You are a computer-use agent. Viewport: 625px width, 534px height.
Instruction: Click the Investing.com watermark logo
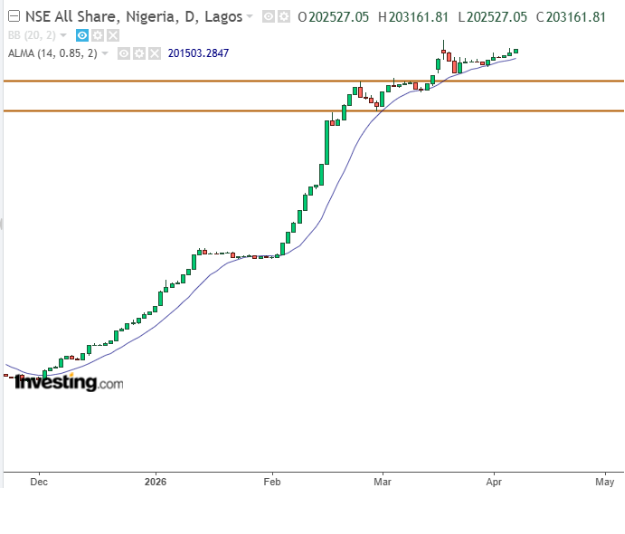68,383
